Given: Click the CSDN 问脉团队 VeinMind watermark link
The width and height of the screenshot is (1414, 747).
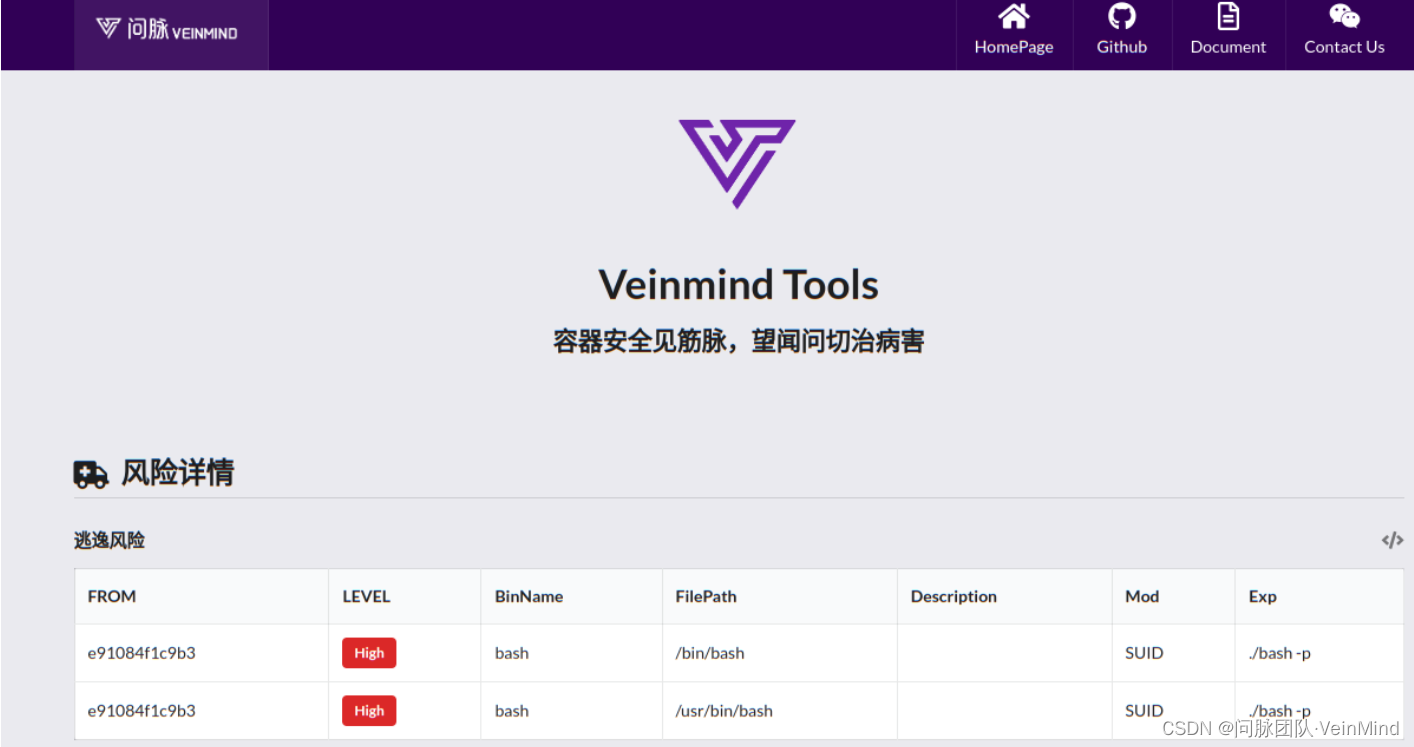Looking at the screenshot, I should [1280, 729].
